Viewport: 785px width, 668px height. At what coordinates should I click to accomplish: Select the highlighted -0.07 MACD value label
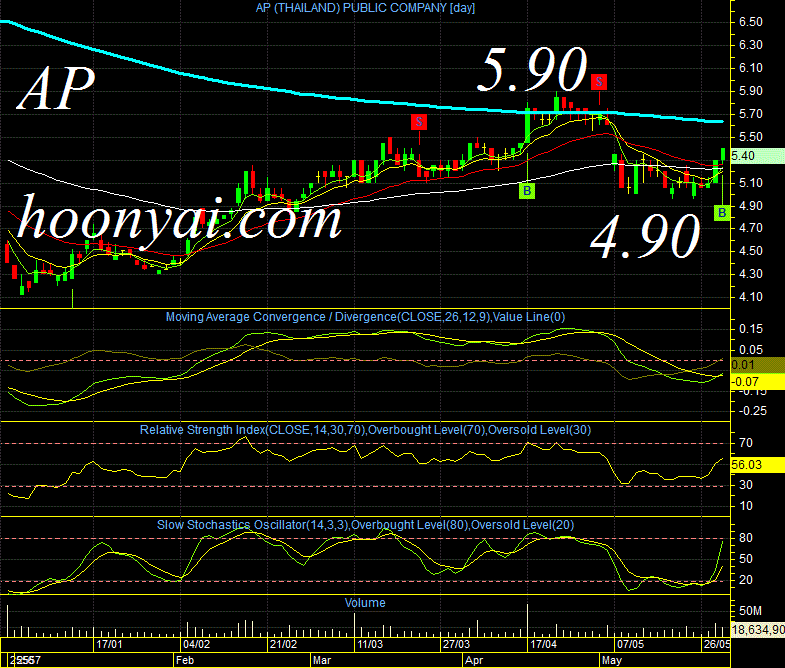point(757,382)
